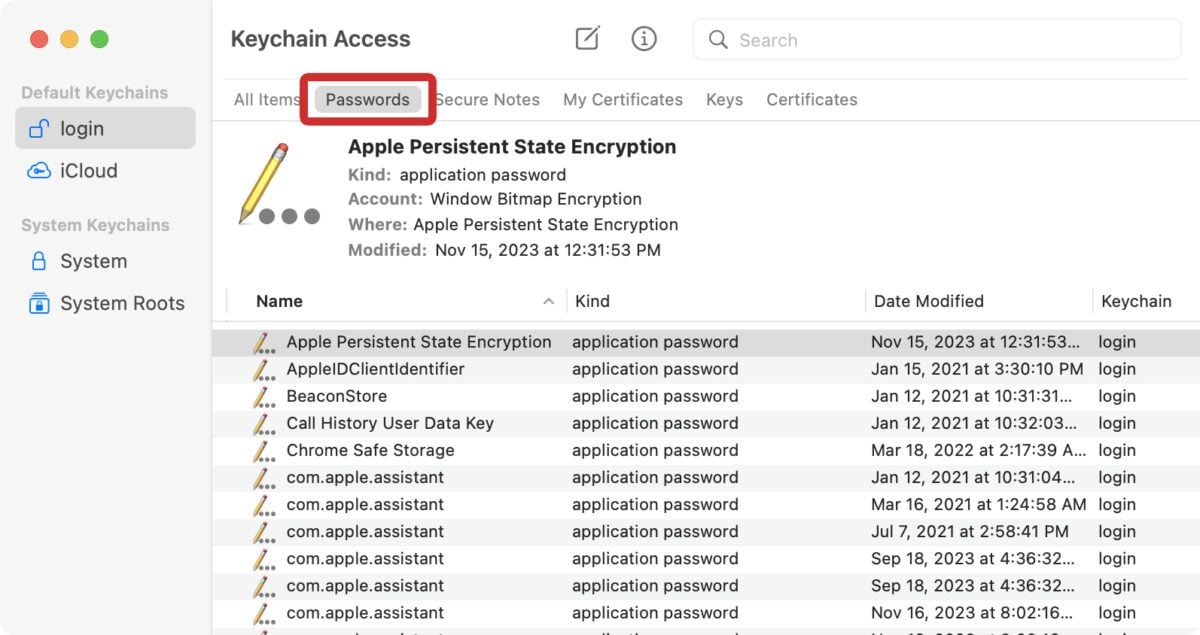Open the My Certificates tab
Image resolution: width=1200 pixels, height=635 pixels.
(x=622, y=100)
